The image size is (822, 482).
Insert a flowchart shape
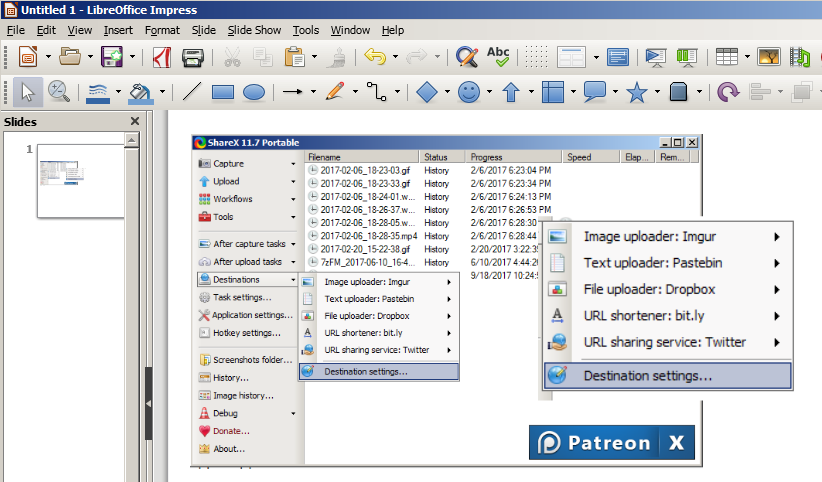click(553, 92)
